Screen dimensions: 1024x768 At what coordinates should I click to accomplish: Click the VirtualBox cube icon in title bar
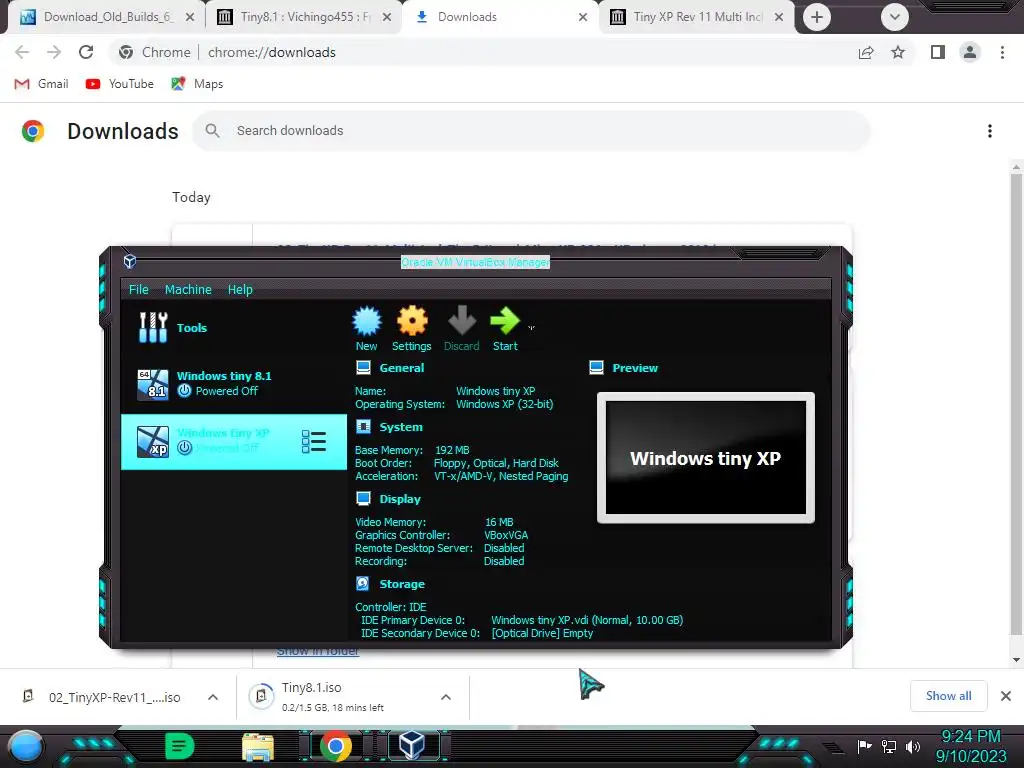click(130, 262)
